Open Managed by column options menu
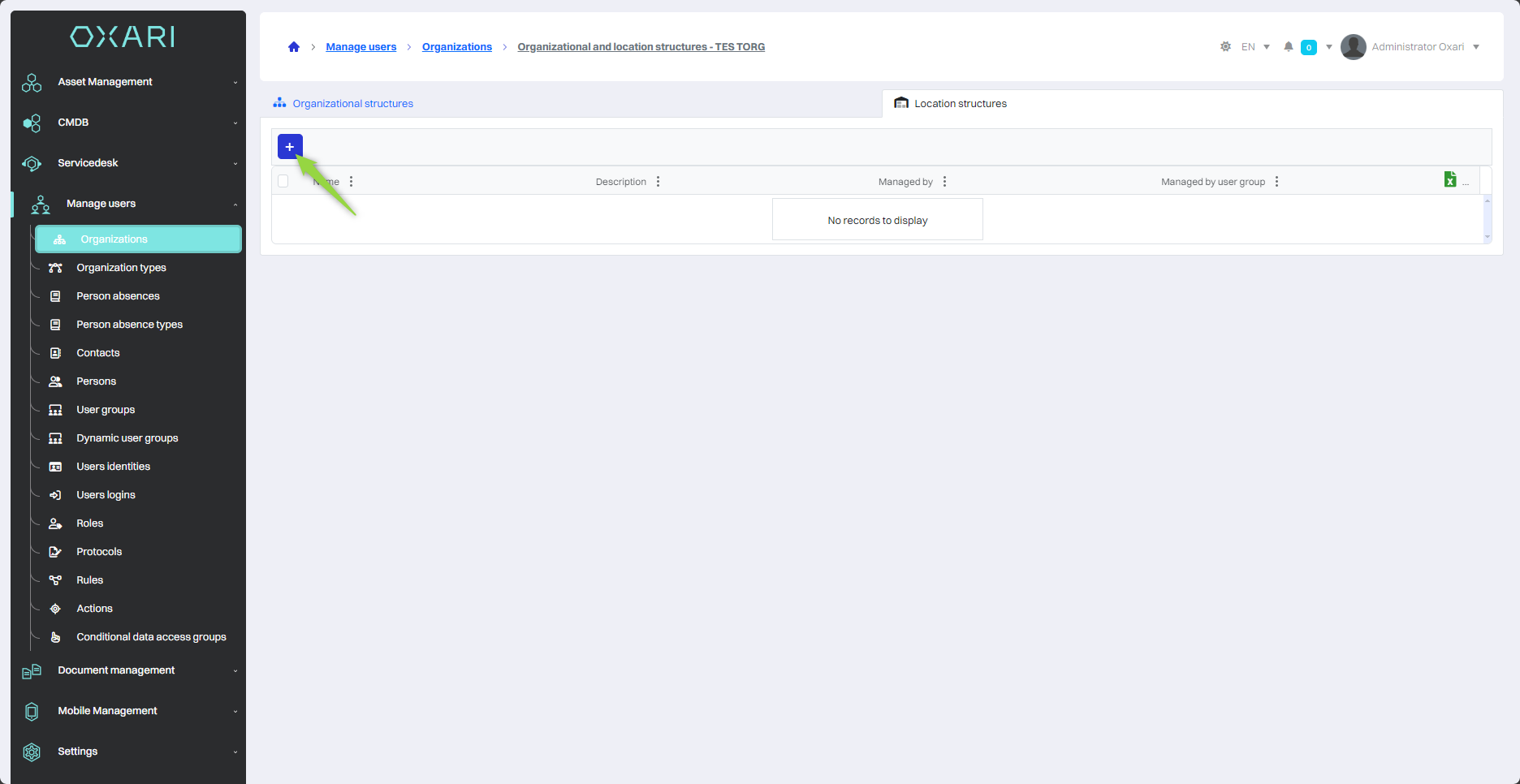This screenshot has height=784, width=1520. 944,182
